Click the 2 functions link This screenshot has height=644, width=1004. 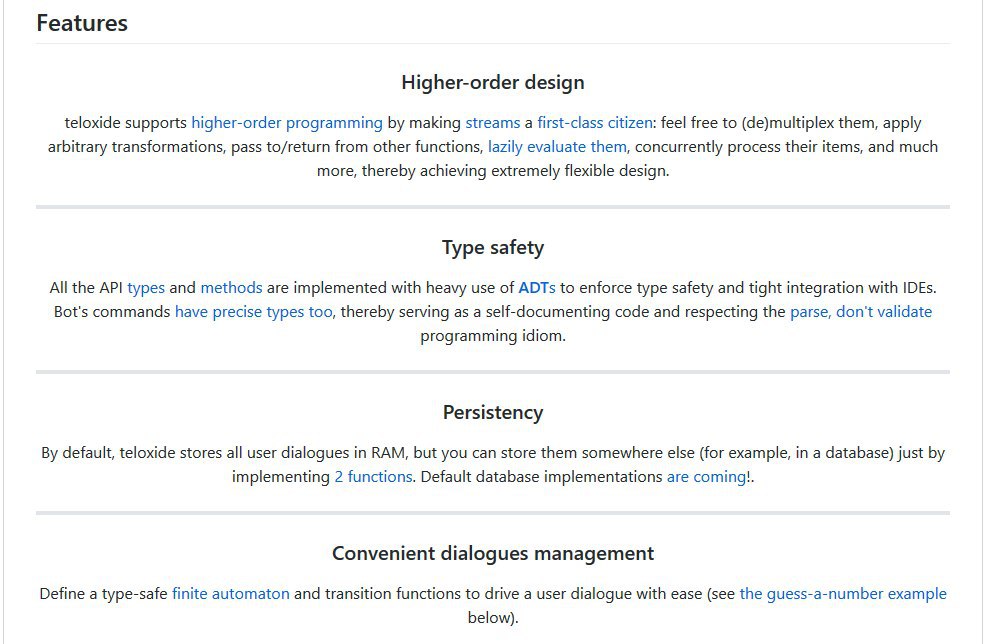(x=373, y=477)
